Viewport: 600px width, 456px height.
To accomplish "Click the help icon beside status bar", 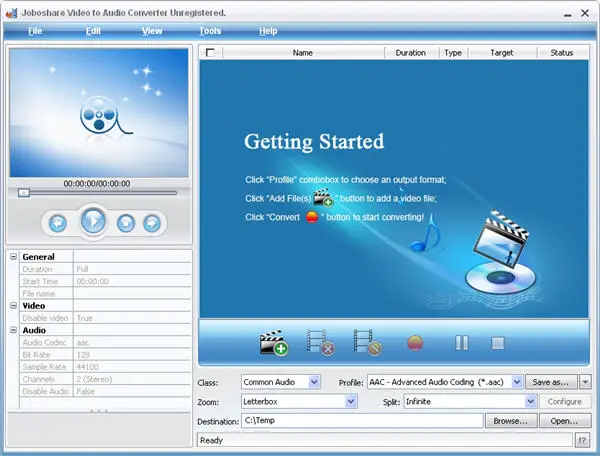I will click(x=582, y=440).
